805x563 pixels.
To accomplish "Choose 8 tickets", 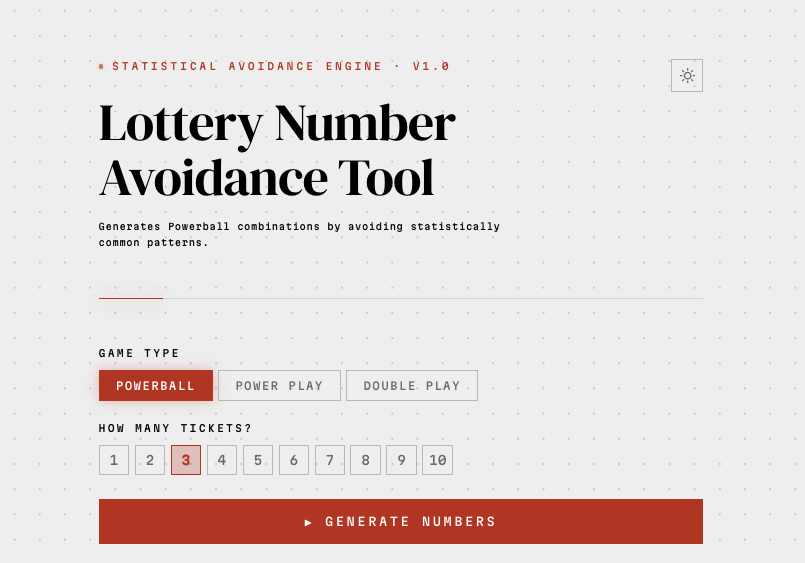I will (366, 460).
